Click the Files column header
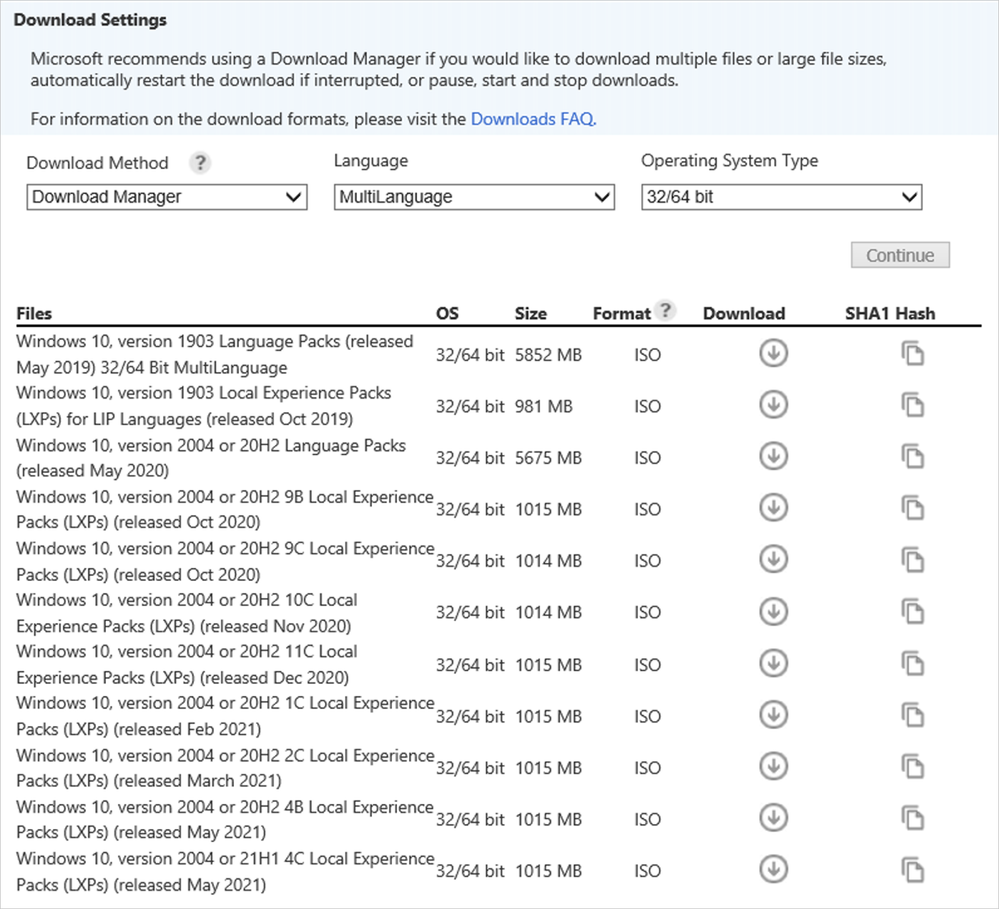Viewport: 999px width, 909px height. click(x=34, y=313)
